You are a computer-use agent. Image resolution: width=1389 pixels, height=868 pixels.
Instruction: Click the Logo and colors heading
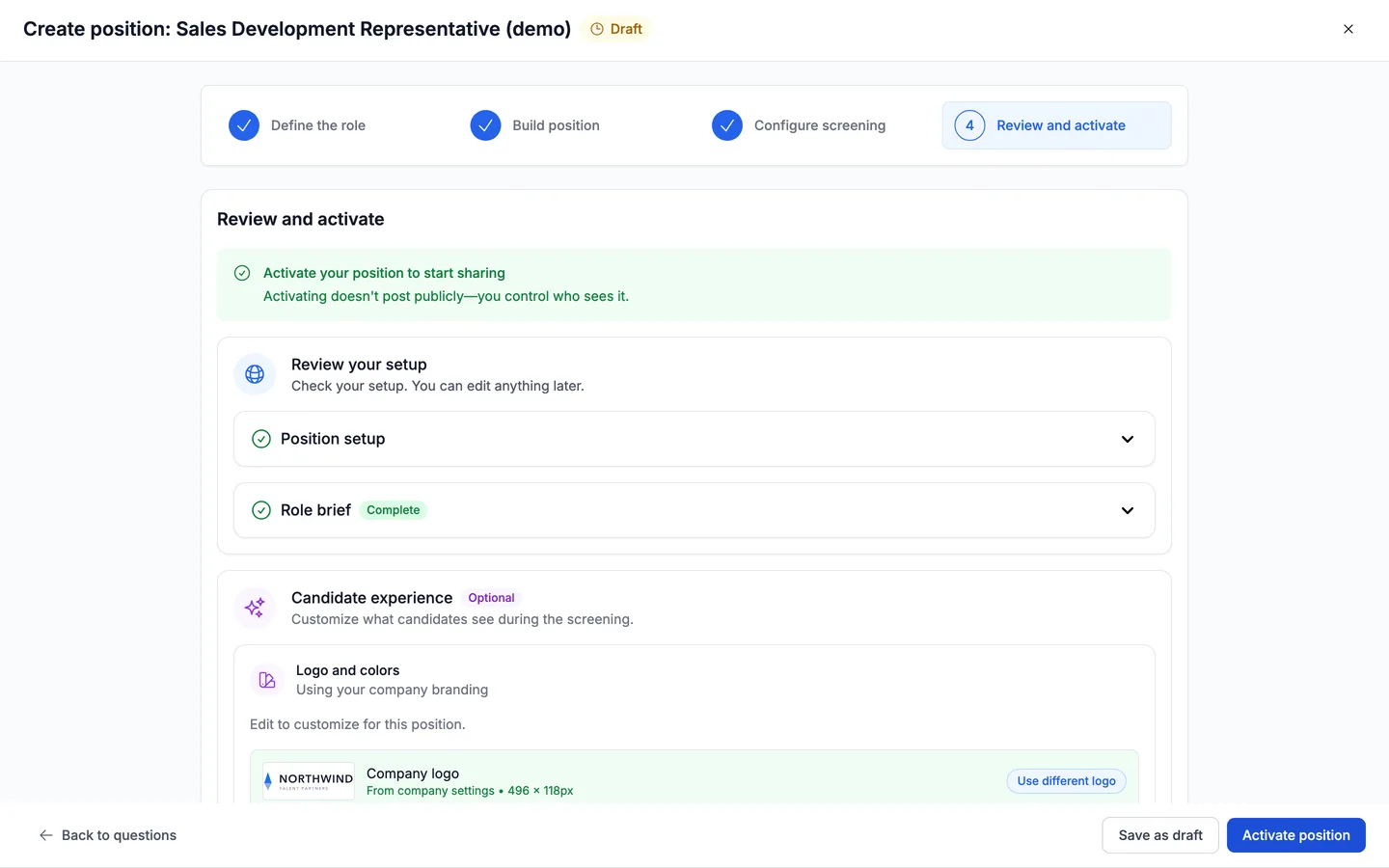point(347,670)
